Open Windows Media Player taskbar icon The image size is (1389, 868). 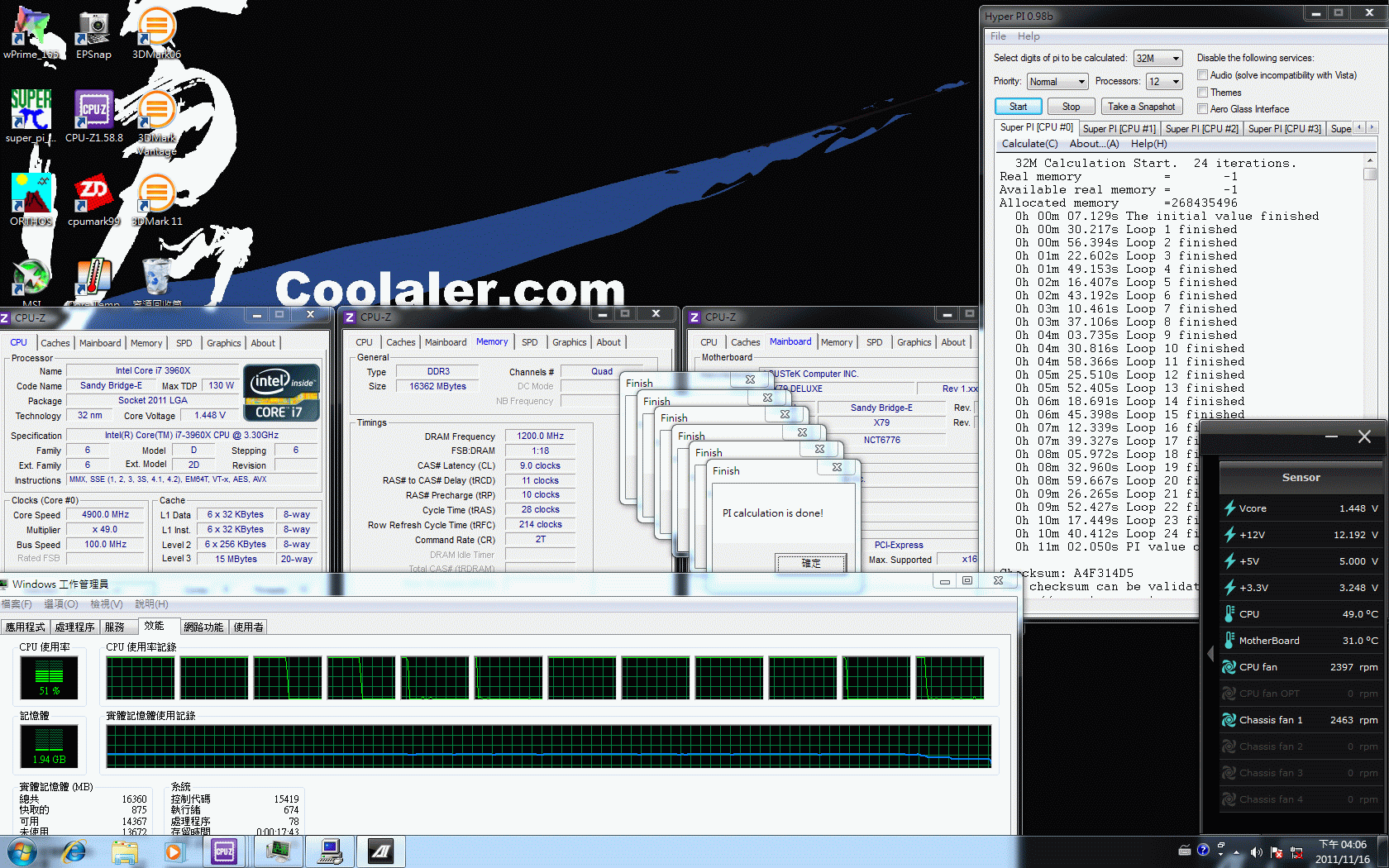pyautogui.click(x=174, y=851)
